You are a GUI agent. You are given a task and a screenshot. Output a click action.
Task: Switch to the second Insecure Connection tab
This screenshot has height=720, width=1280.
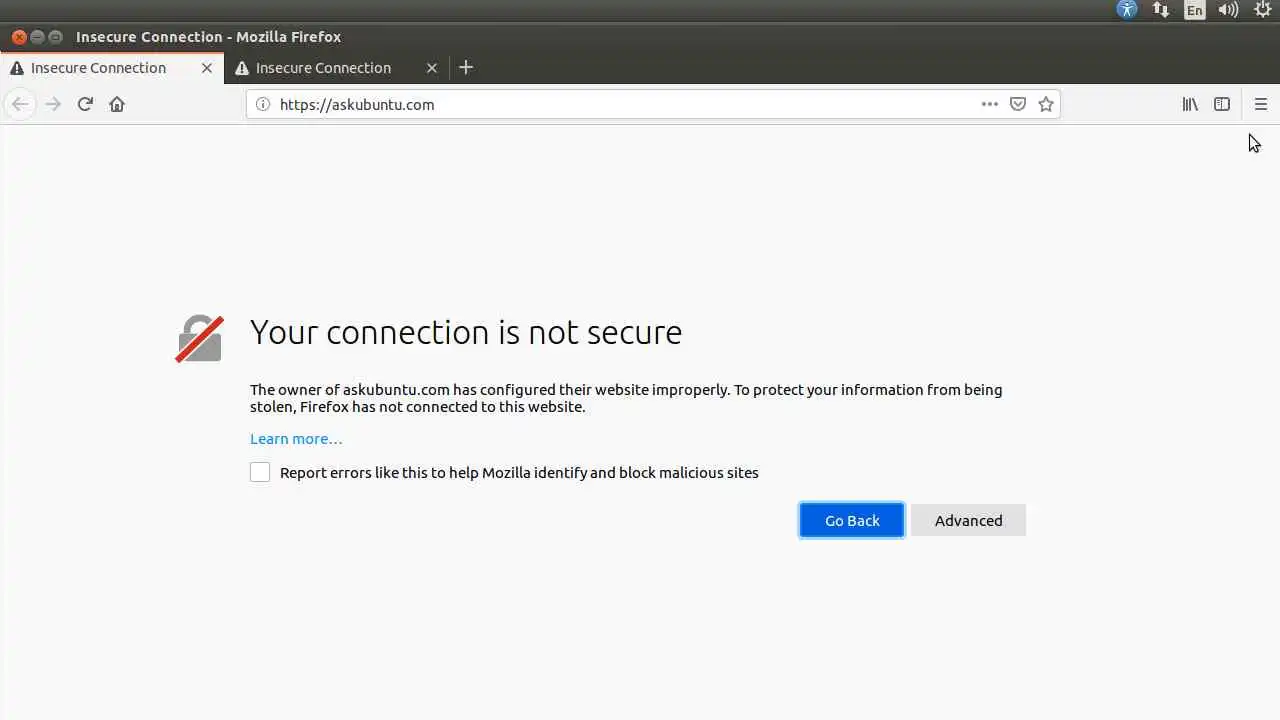[x=323, y=68]
